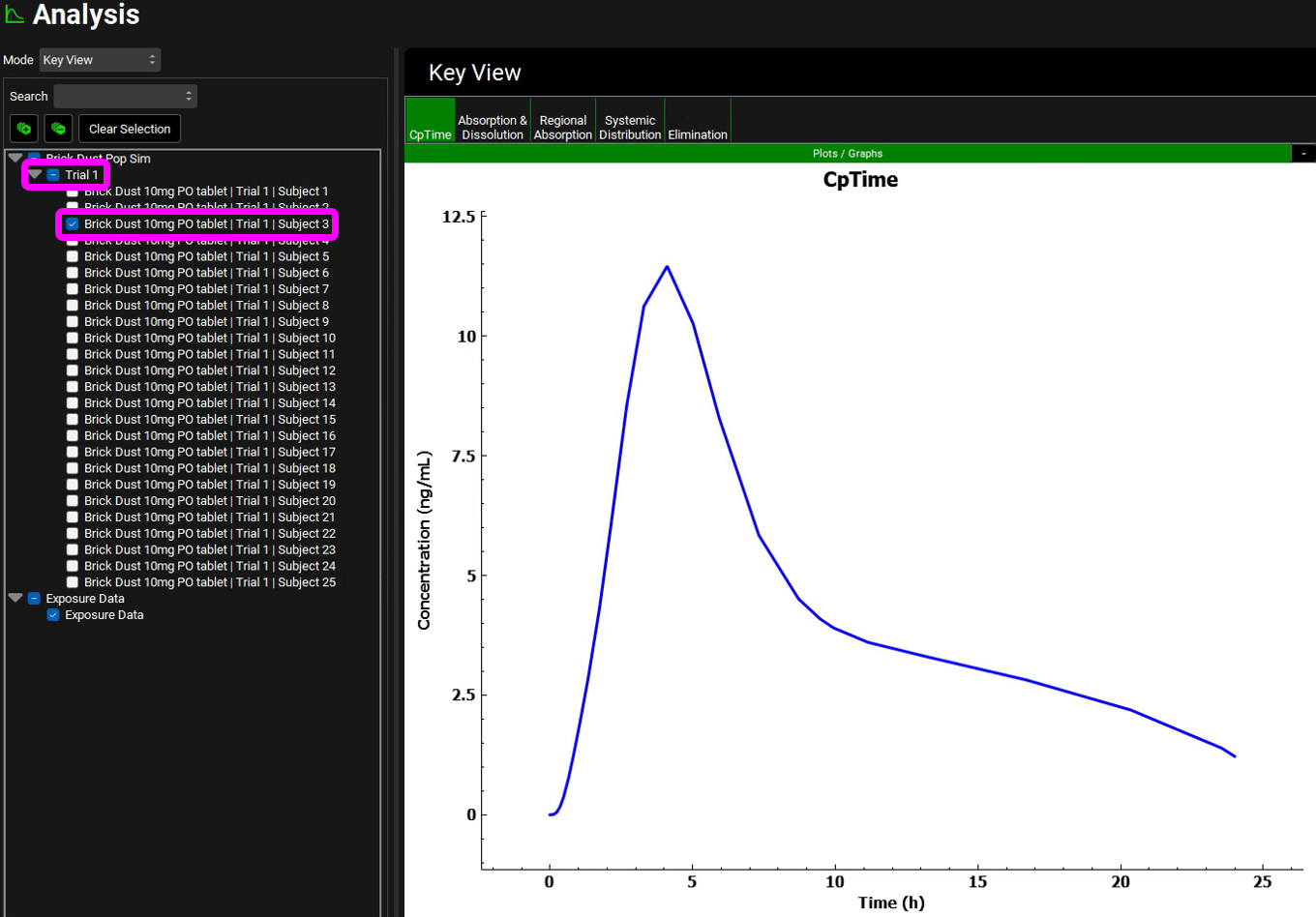Enable Subject 10 checkbox
The width and height of the screenshot is (1316, 917).
coord(73,339)
